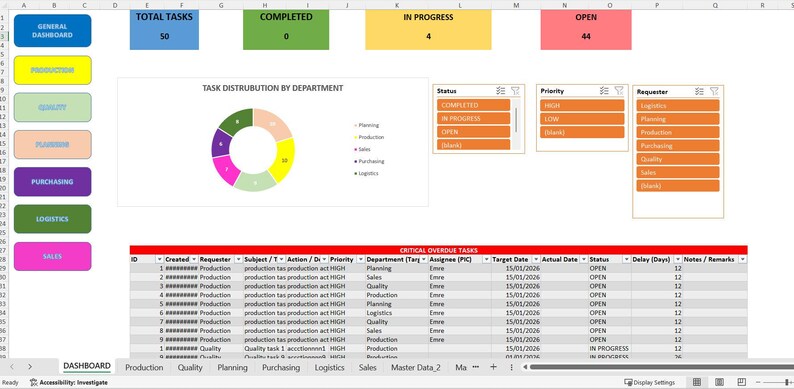Open Display Settings in status bar
The width and height of the screenshot is (794, 389).
(x=650, y=382)
